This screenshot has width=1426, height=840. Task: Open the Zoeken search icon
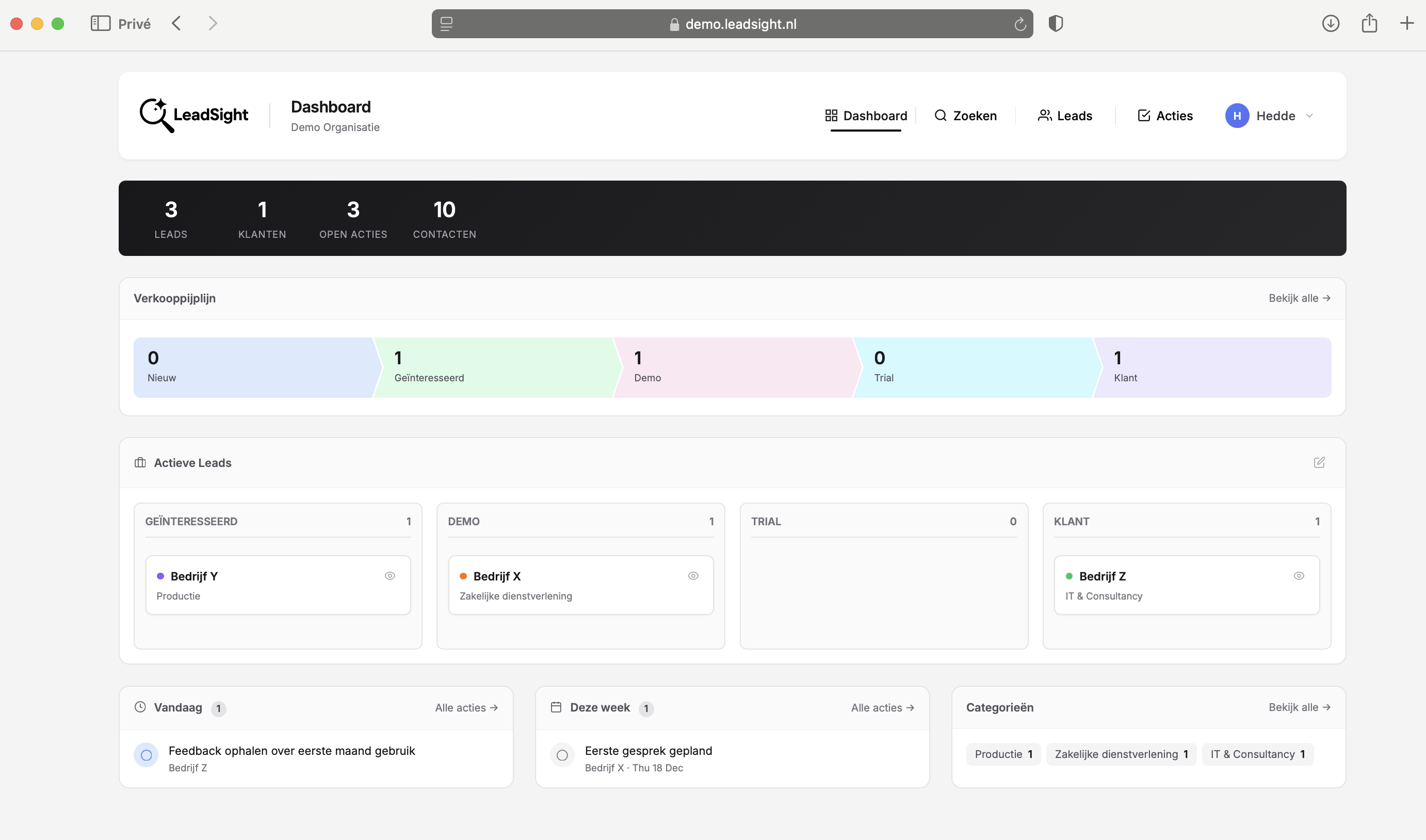941,116
